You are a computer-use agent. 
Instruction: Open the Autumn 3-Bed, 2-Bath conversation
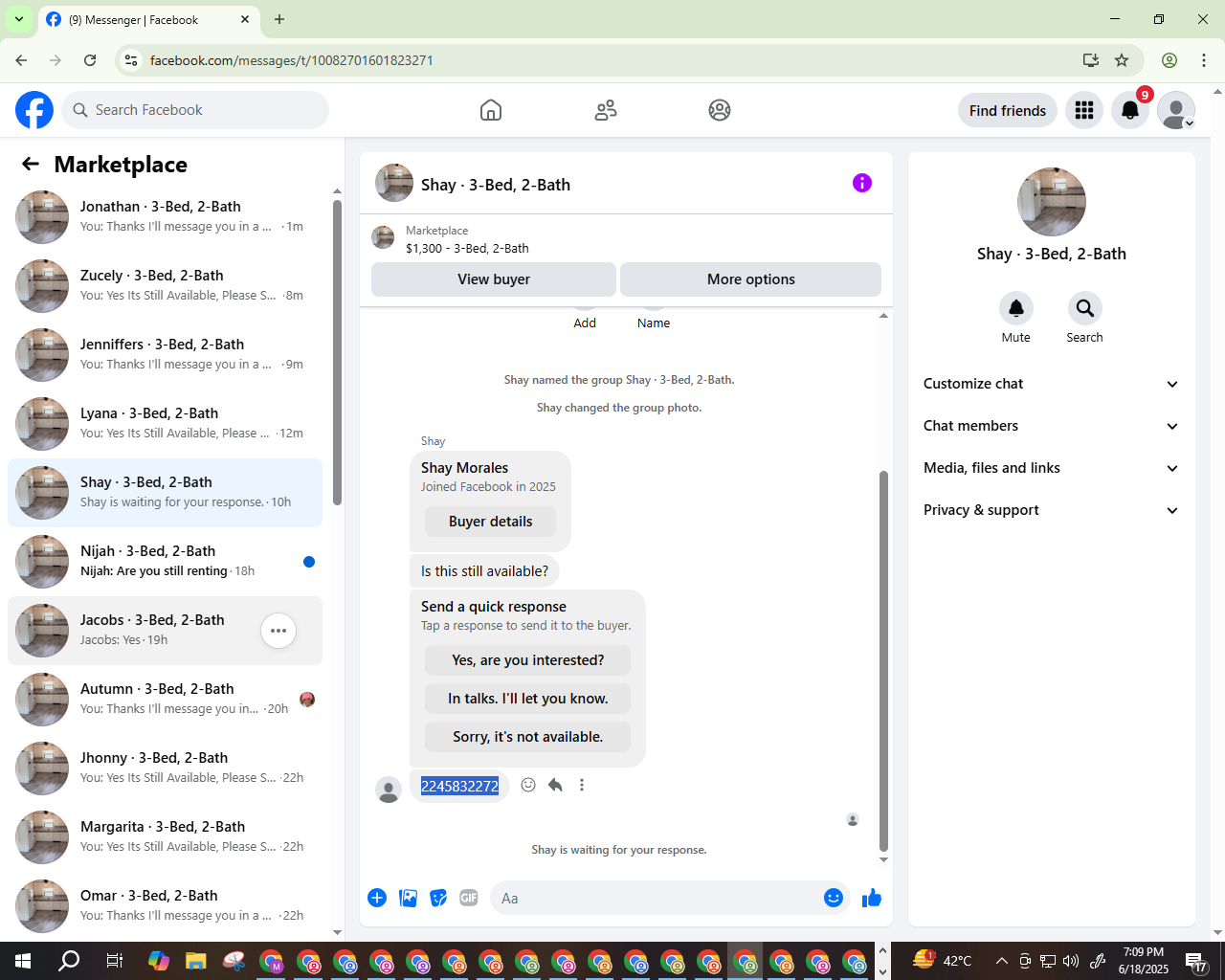165,700
